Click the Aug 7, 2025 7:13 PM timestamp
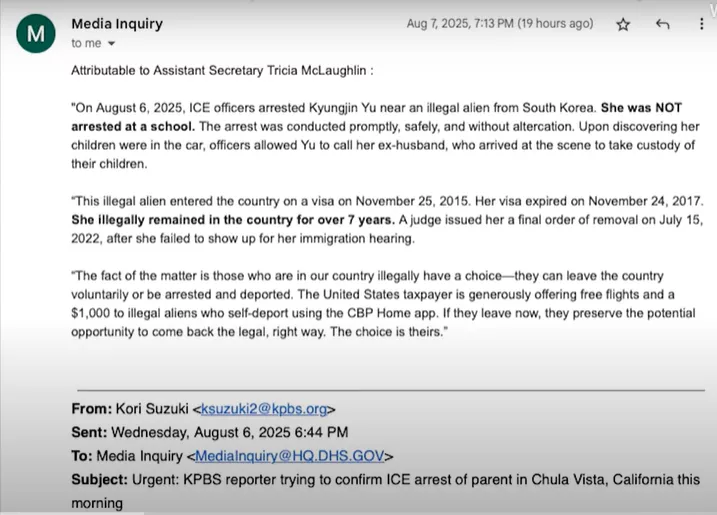The height and width of the screenshot is (515, 717). [460, 23]
